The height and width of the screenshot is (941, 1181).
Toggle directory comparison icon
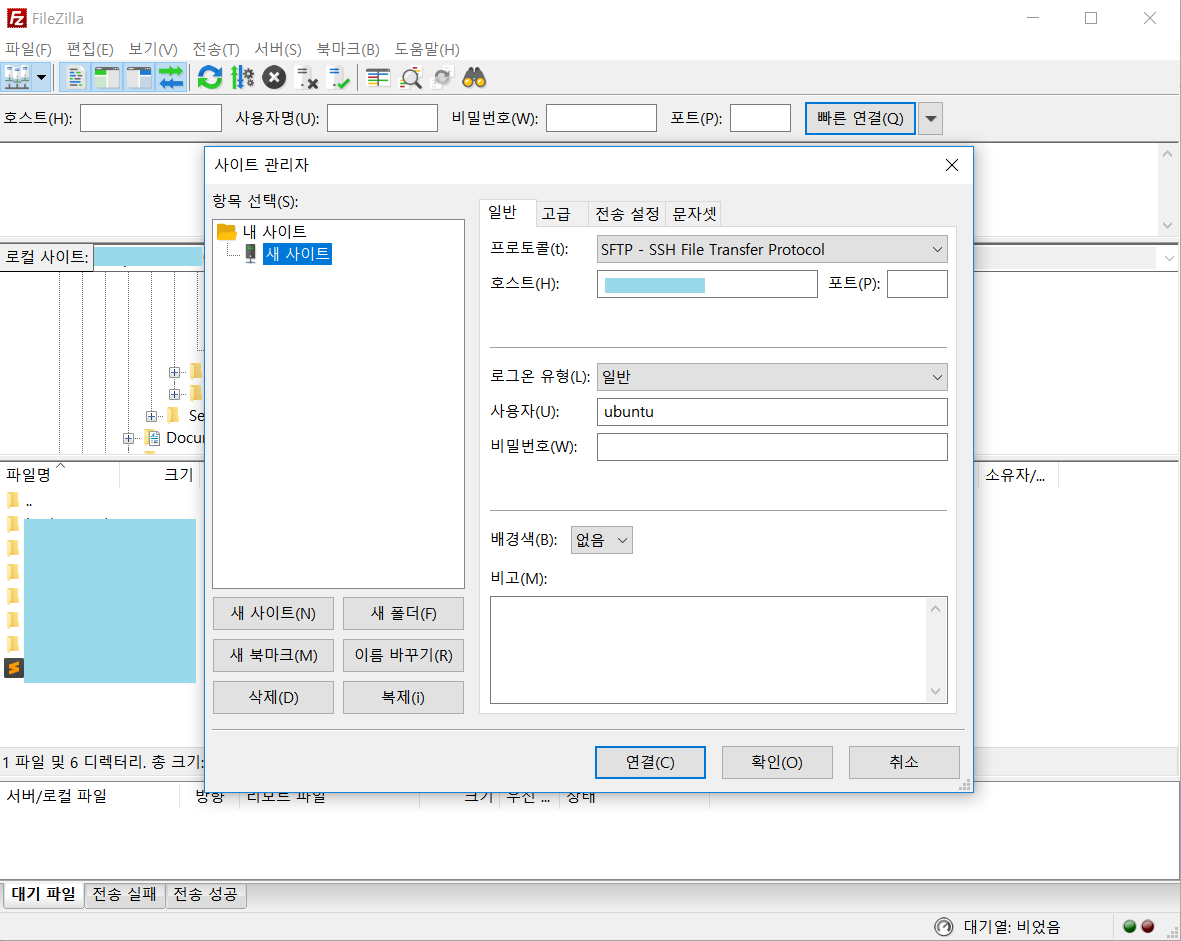[410, 78]
